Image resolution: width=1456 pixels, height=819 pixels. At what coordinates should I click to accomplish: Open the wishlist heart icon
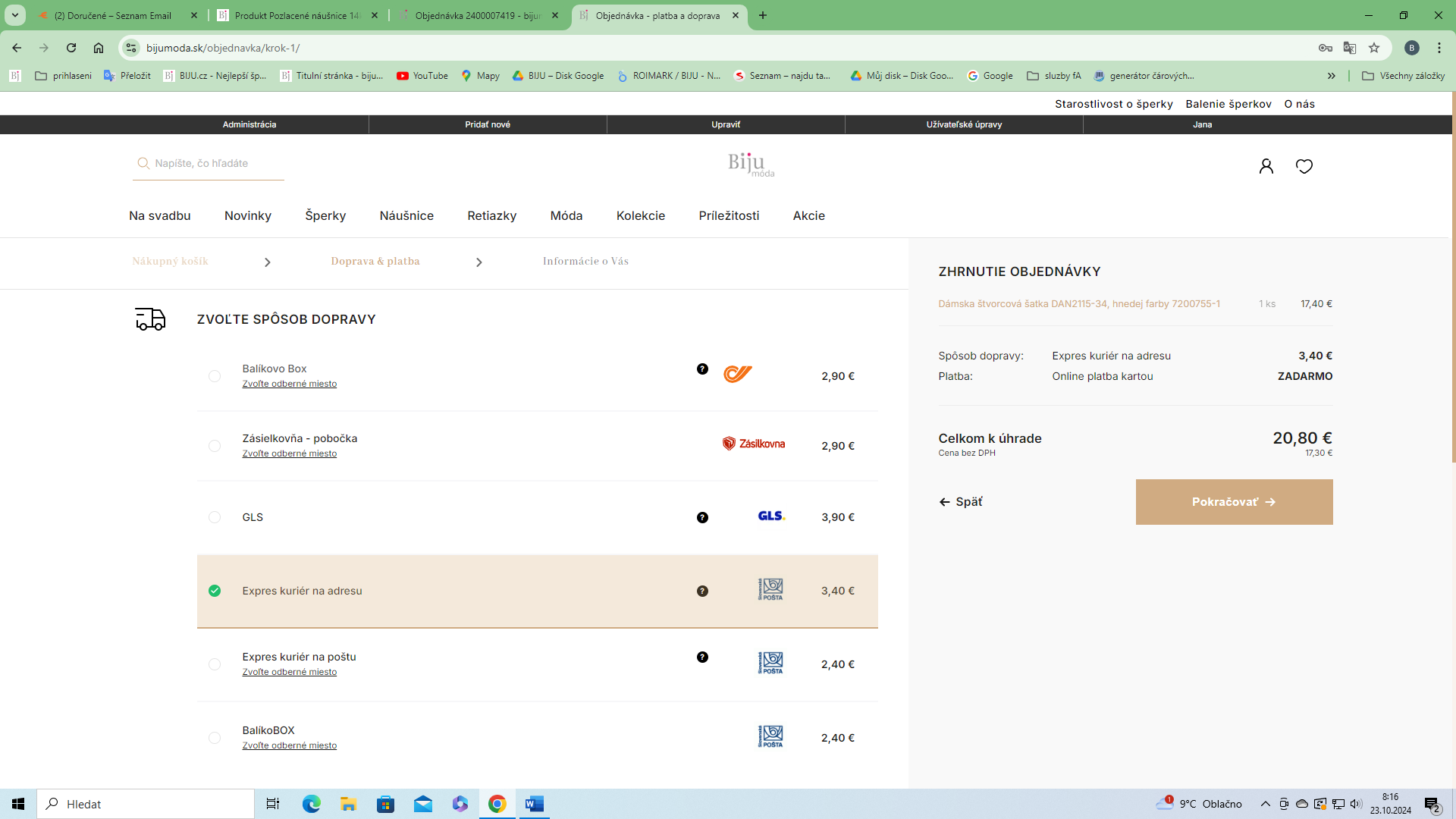pos(1304,166)
